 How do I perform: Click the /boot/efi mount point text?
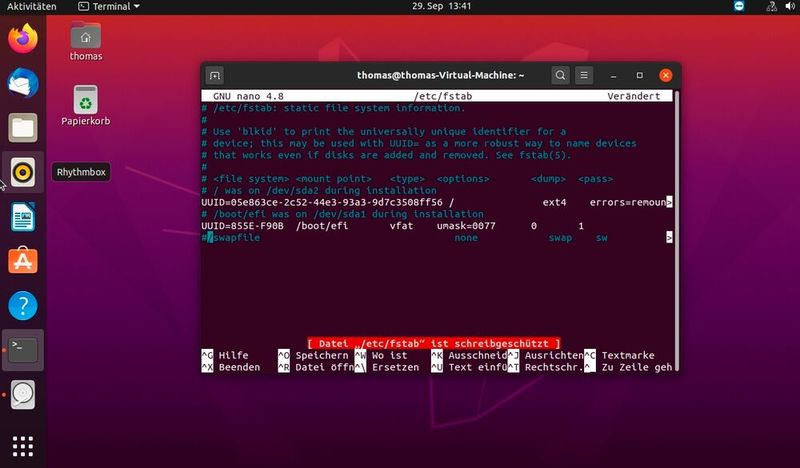coord(322,226)
